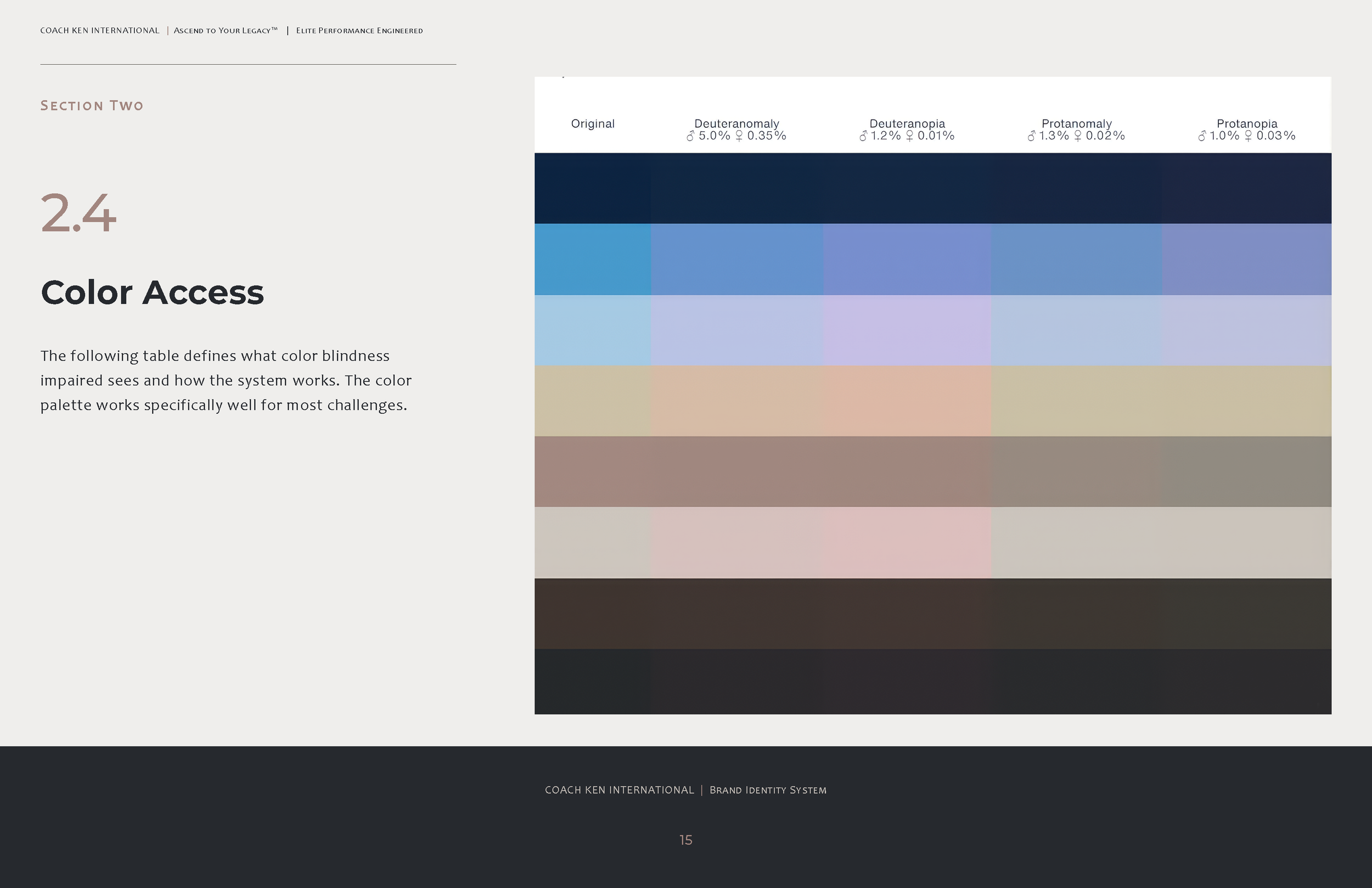Pick the dark navy swatch in Original column
Viewport: 1372px width, 888px height.
tap(593, 188)
